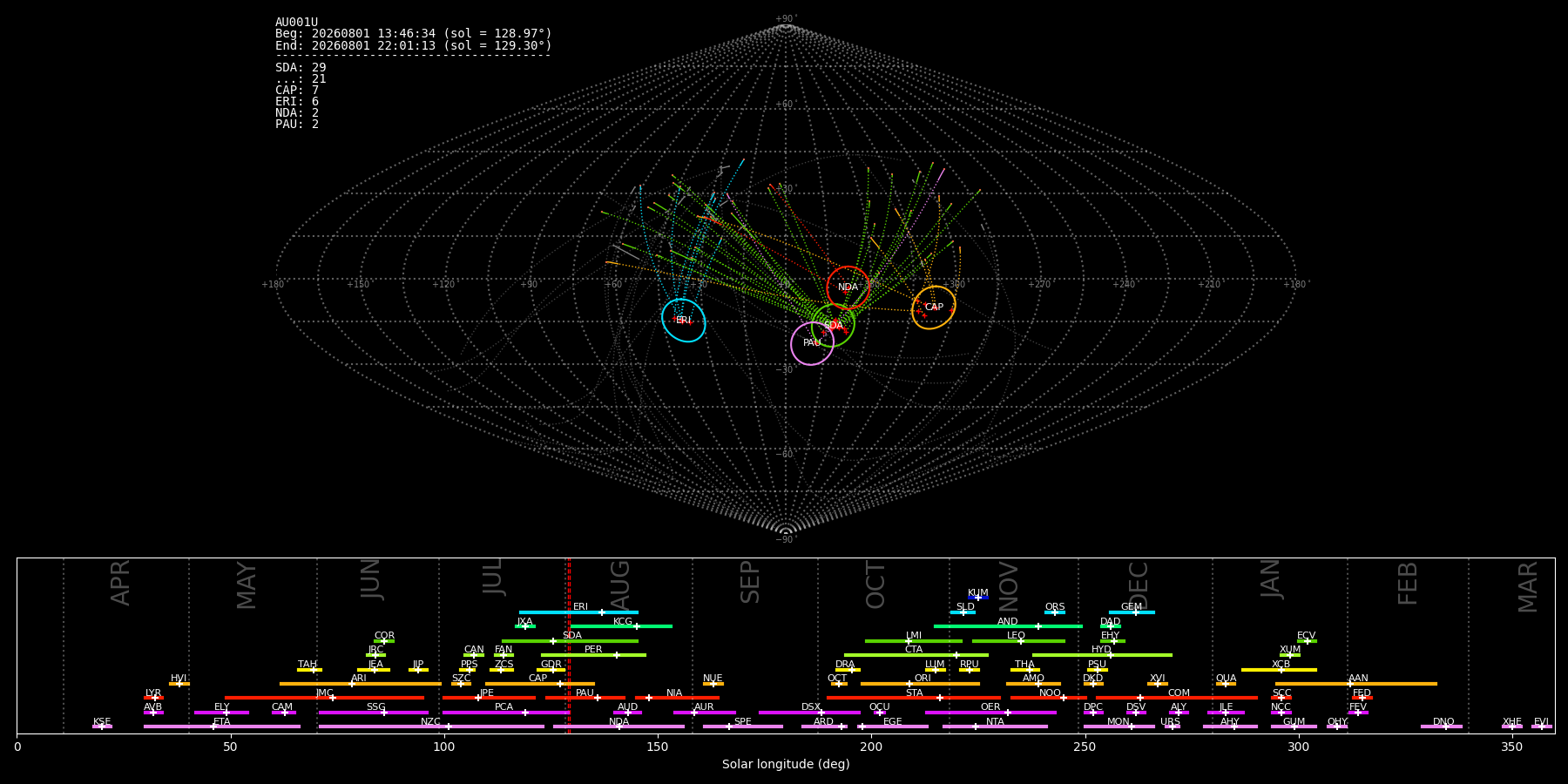
Task: Click the DNO shower label on the timeline
Action: point(1443,722)
